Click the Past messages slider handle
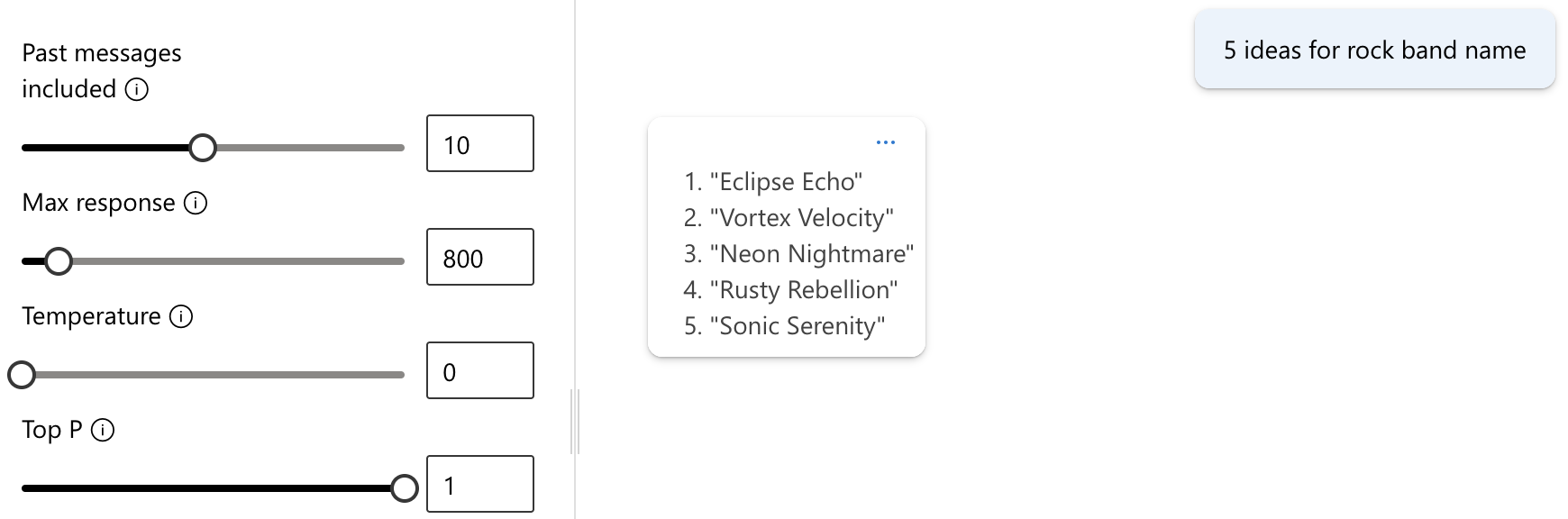 pos(203,148)
